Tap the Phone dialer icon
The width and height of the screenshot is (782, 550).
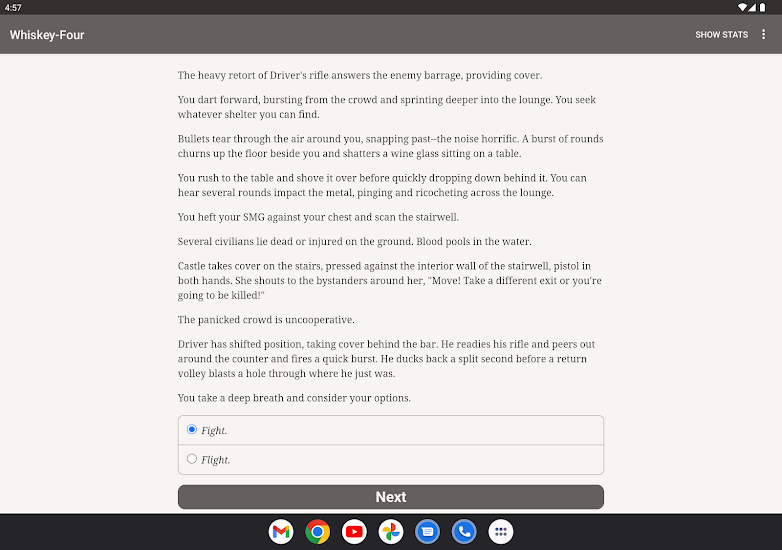(464, 532)
